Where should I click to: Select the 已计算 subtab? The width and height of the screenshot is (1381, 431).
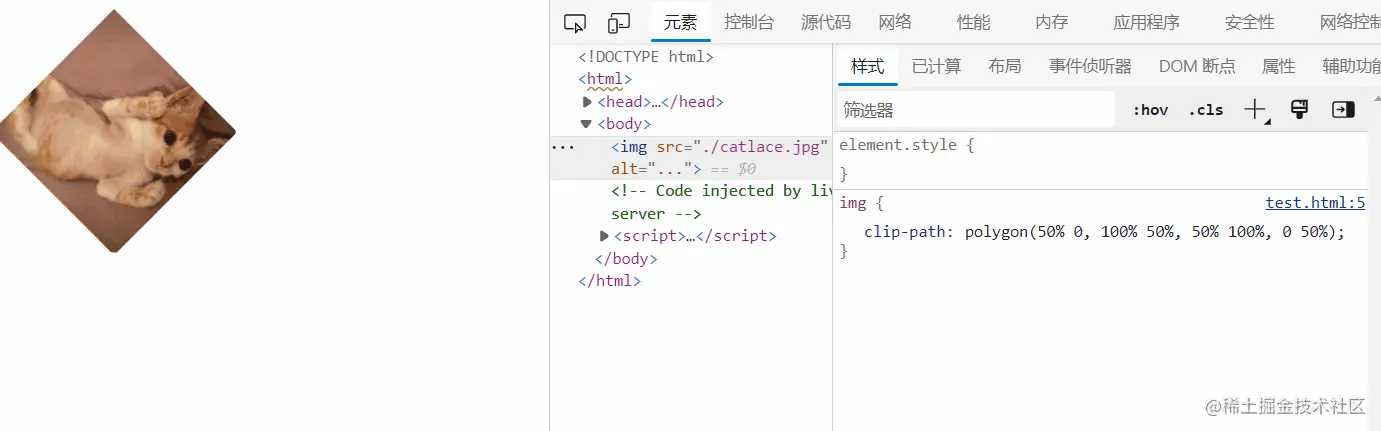tap(937, 66)
